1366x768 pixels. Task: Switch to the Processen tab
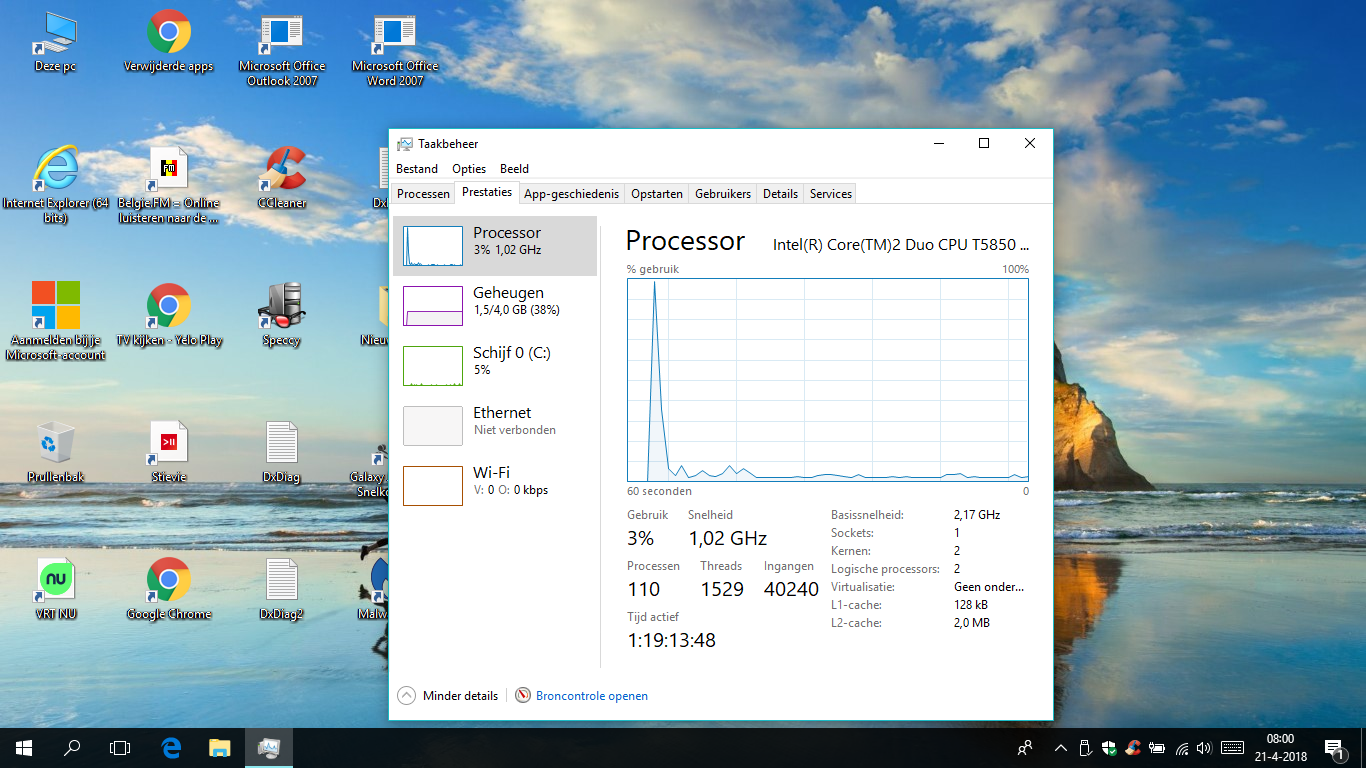[423, 194]
